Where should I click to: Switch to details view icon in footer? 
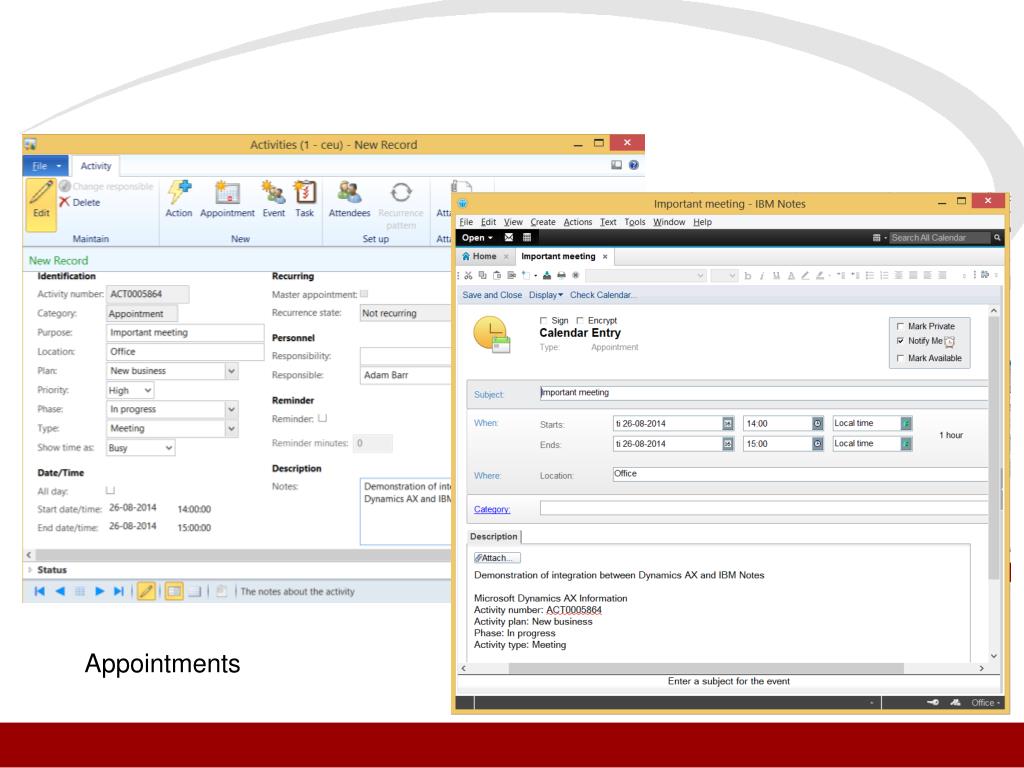pos(174,591)
